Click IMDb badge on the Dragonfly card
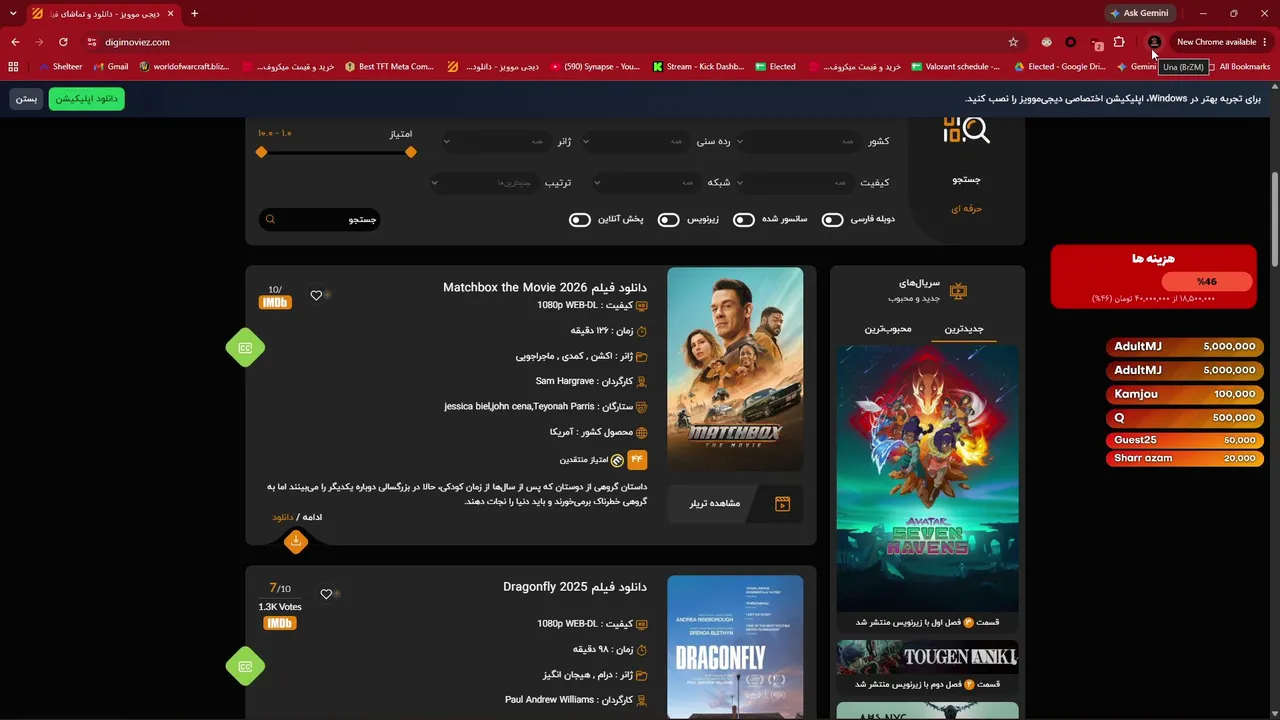 (x=279, y=623)
